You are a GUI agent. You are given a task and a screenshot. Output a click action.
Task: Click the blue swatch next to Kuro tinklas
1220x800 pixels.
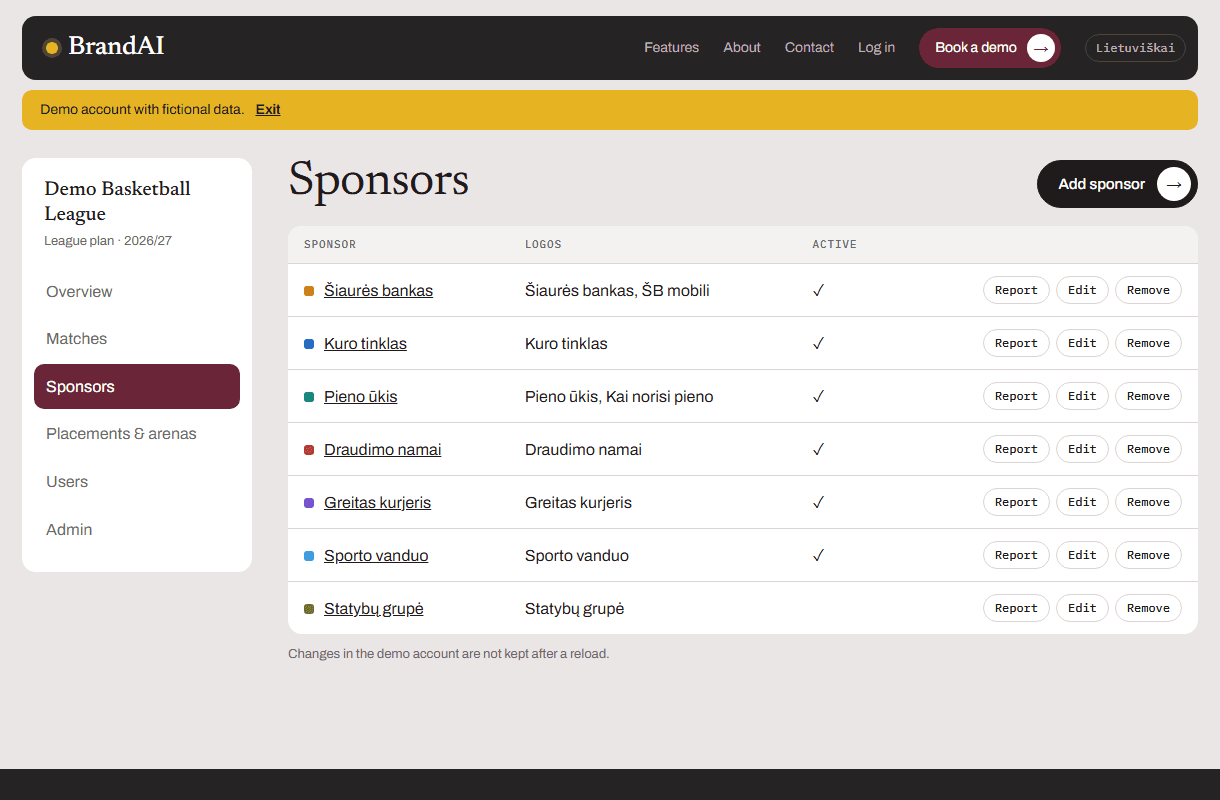309,344
